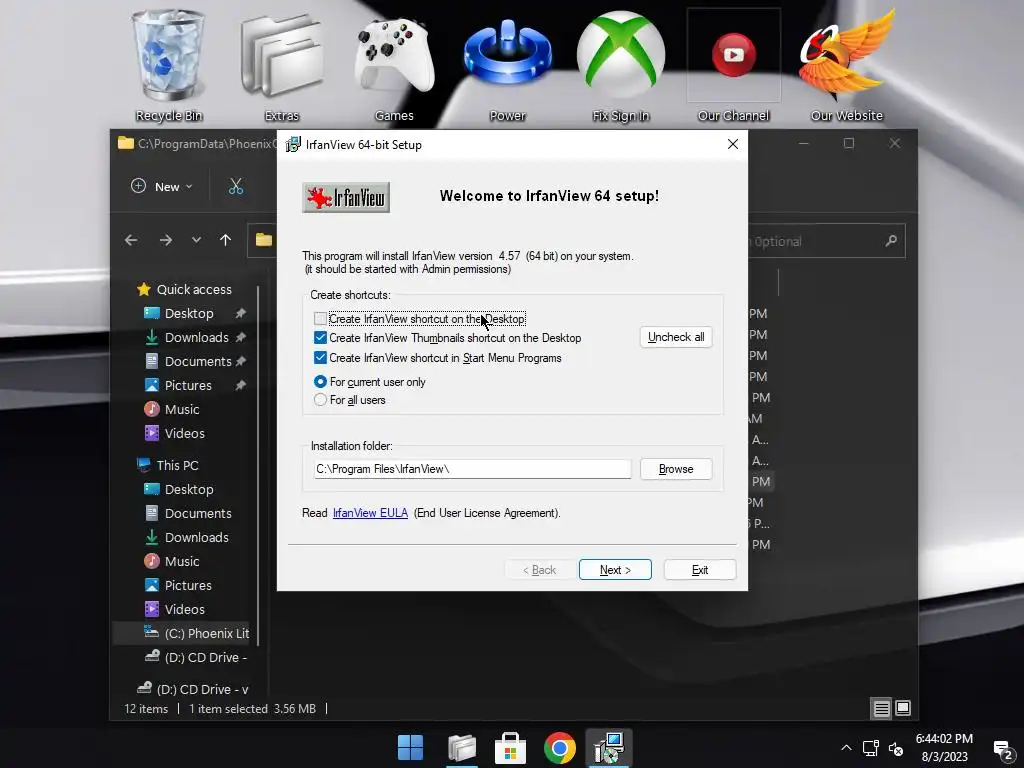
Task: Select the (D:) CD Drive - v entry
Action: point(193,689)
